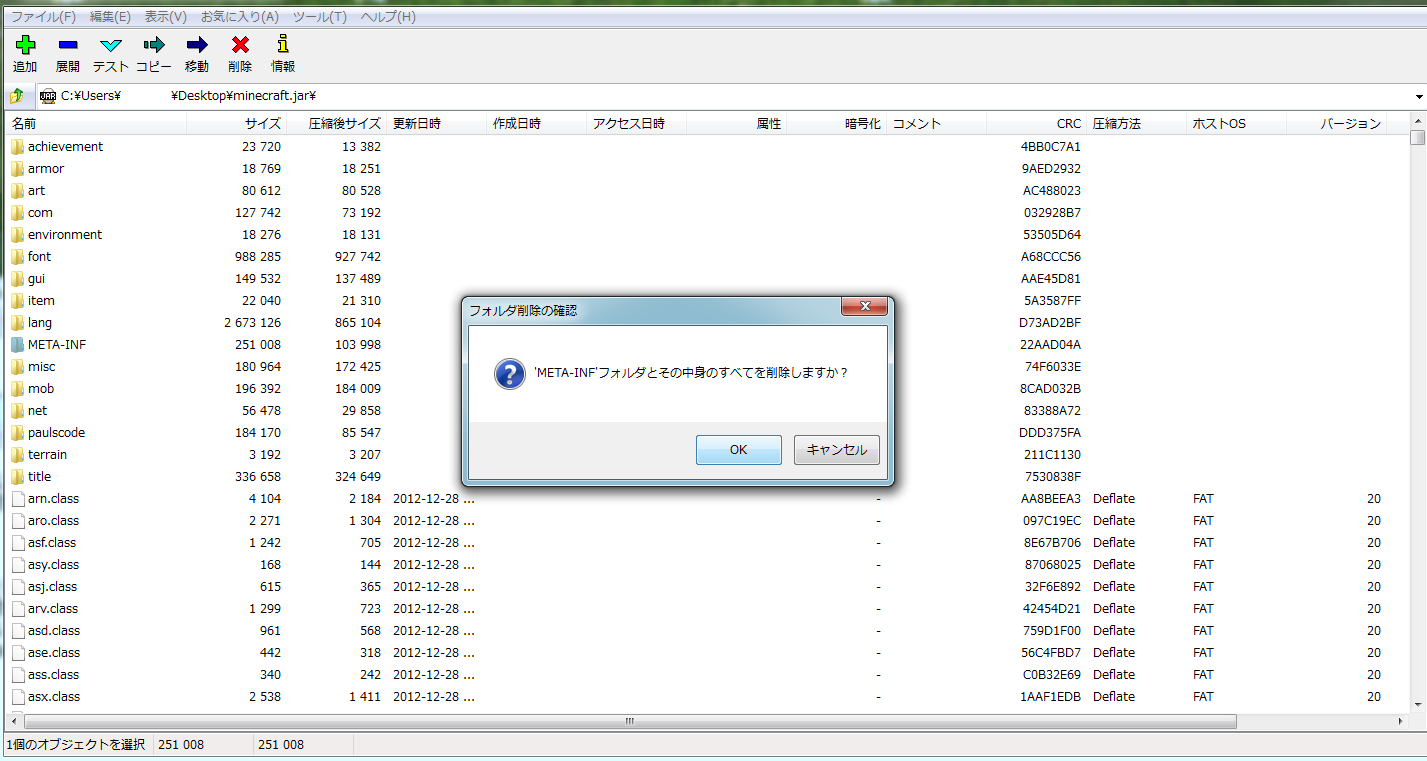The height and width of the screenshot is (761, 1427).
Task: Click the gui folder icon
Action: 17,278
